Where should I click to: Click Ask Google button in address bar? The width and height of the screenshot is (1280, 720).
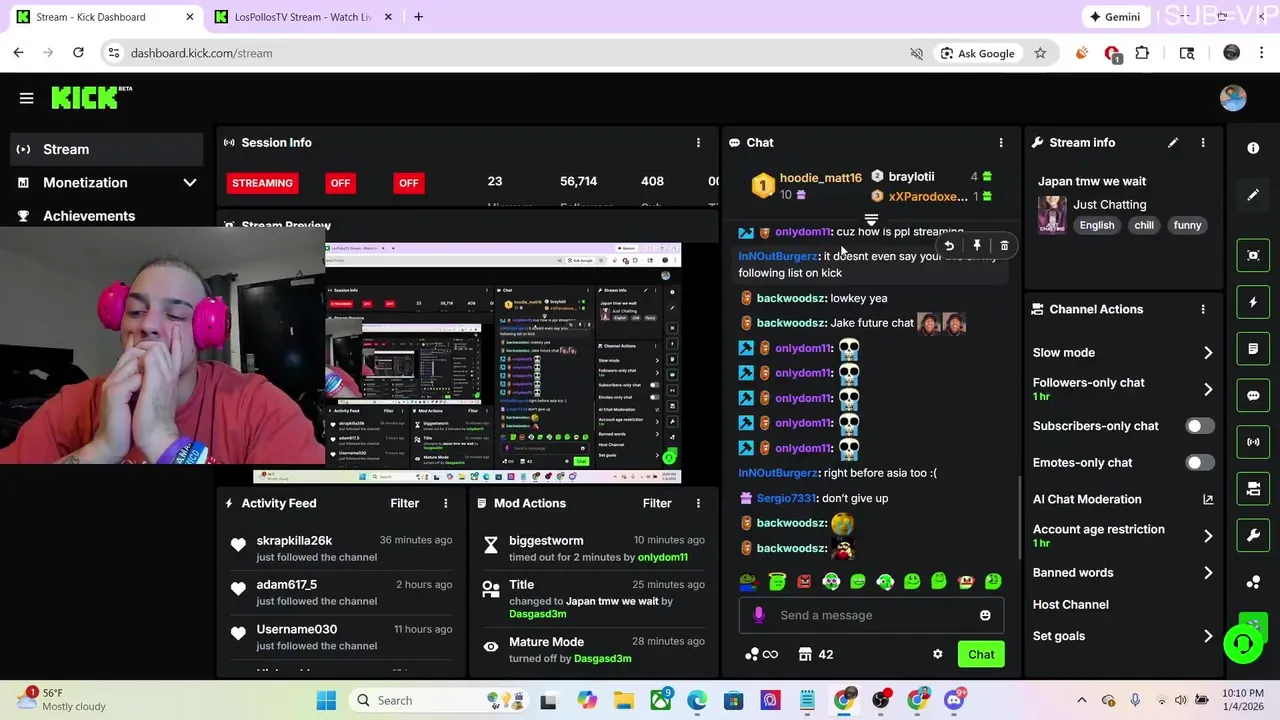click(978, 53)
